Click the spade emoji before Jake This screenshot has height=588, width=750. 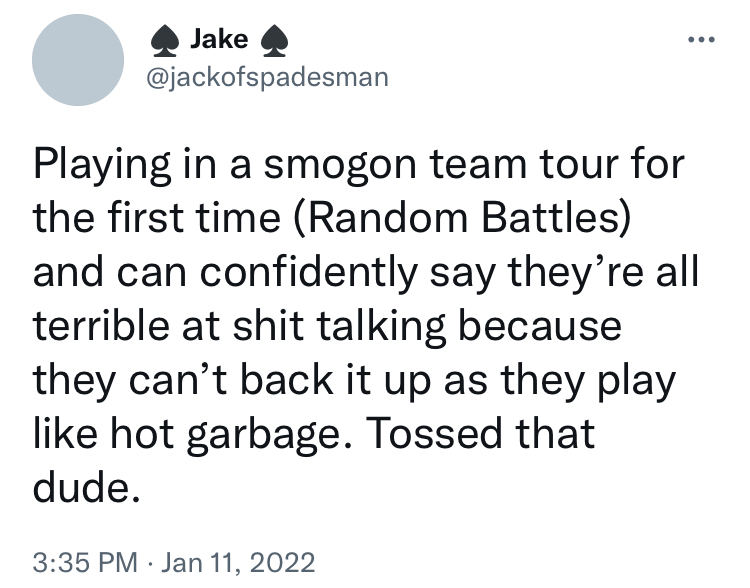tap(163, 41)
